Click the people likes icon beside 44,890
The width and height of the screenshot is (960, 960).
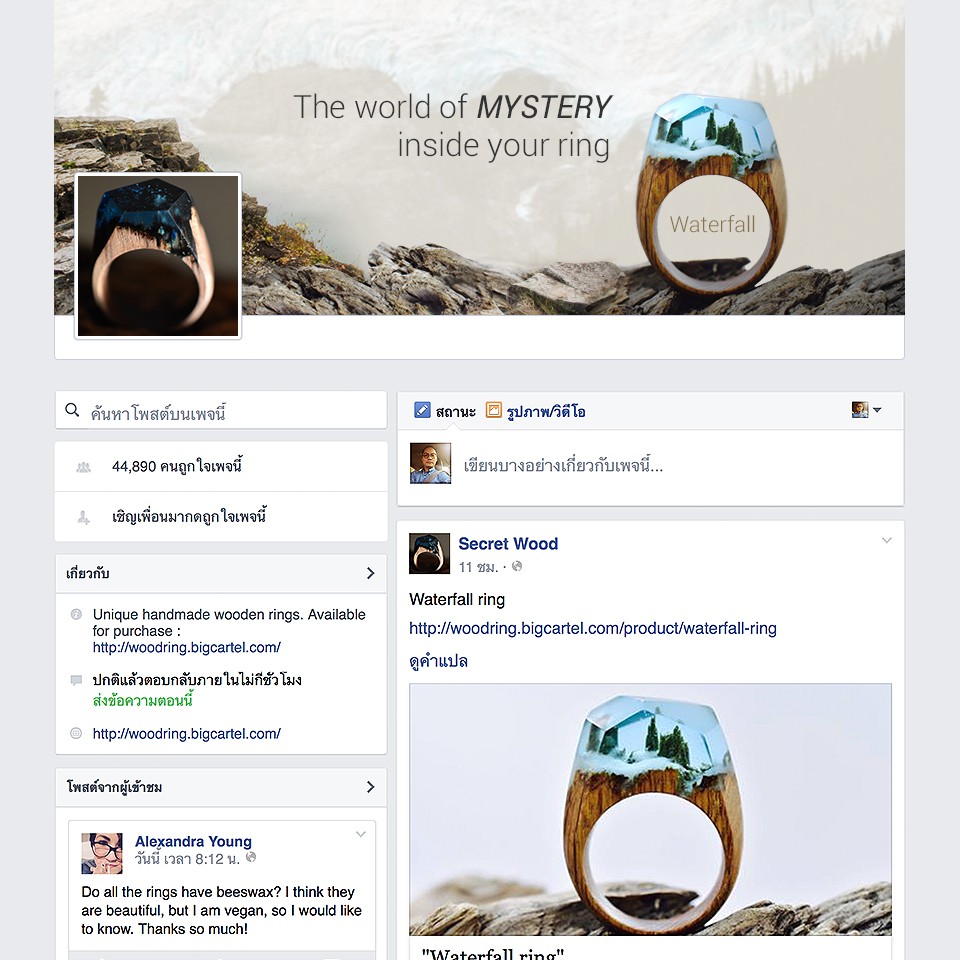(x=83, y=467)
